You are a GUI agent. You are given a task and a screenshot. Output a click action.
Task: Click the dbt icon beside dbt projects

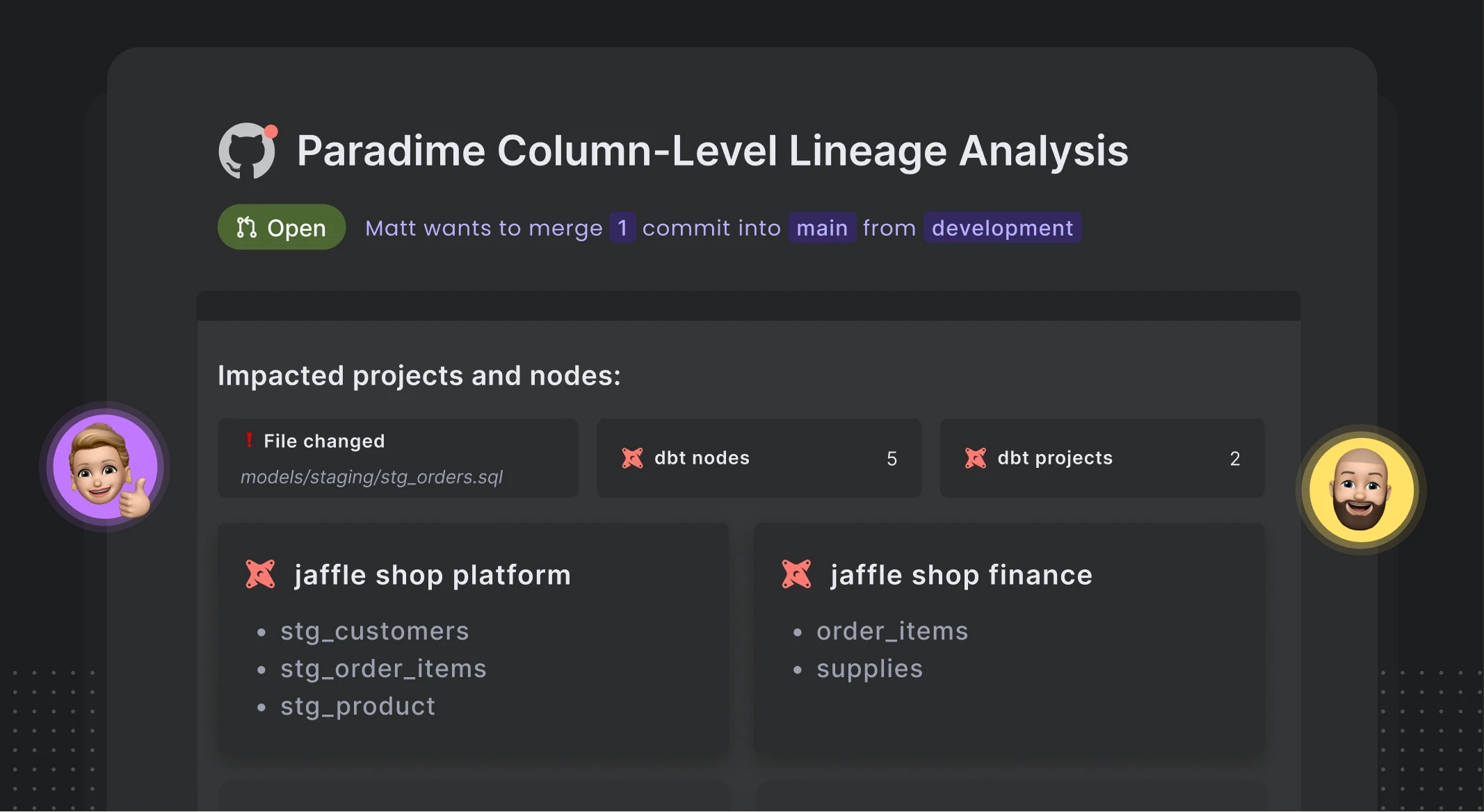(x=975, y=458)
